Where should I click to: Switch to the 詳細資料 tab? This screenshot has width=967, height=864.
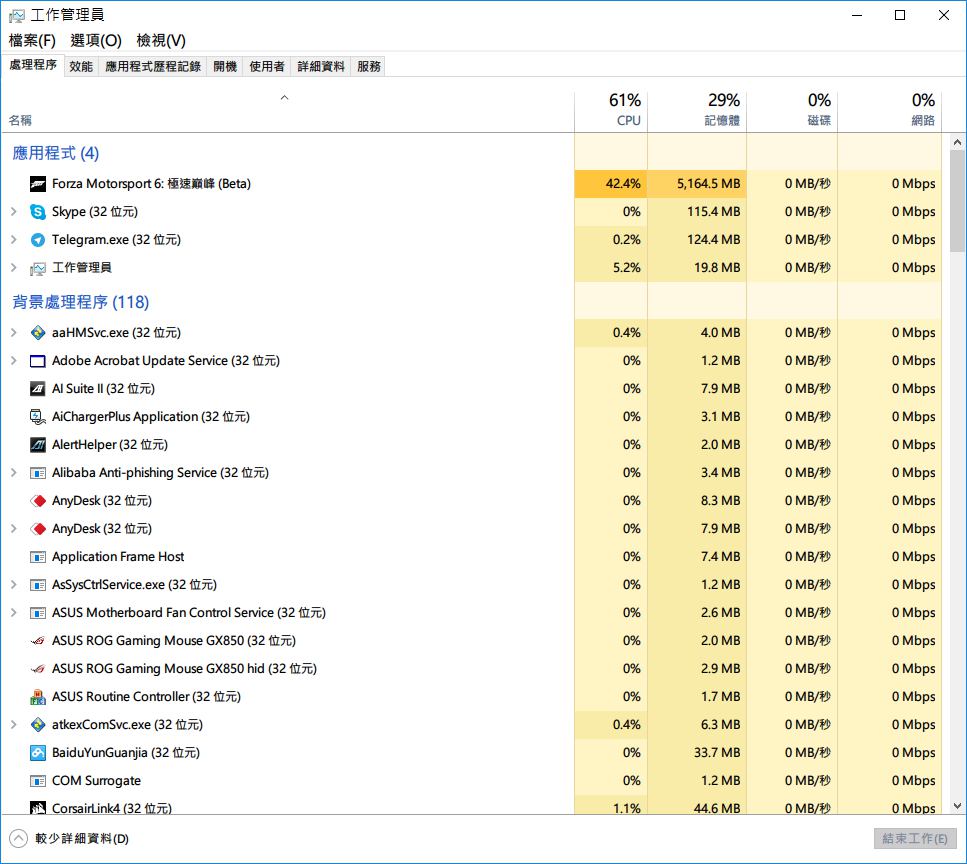[x=321, y=67]
